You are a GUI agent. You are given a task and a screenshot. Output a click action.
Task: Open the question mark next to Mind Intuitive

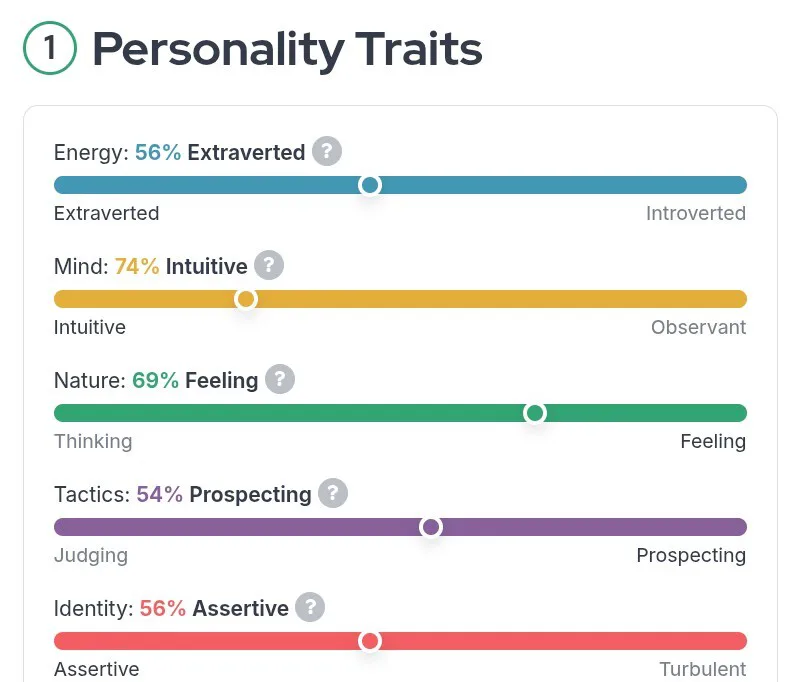pyautogui.click(x=269, y=266)
